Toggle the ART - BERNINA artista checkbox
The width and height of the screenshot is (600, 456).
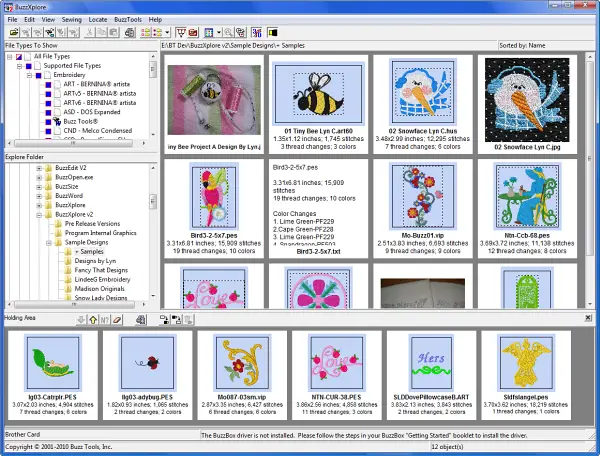pos(48,85)
